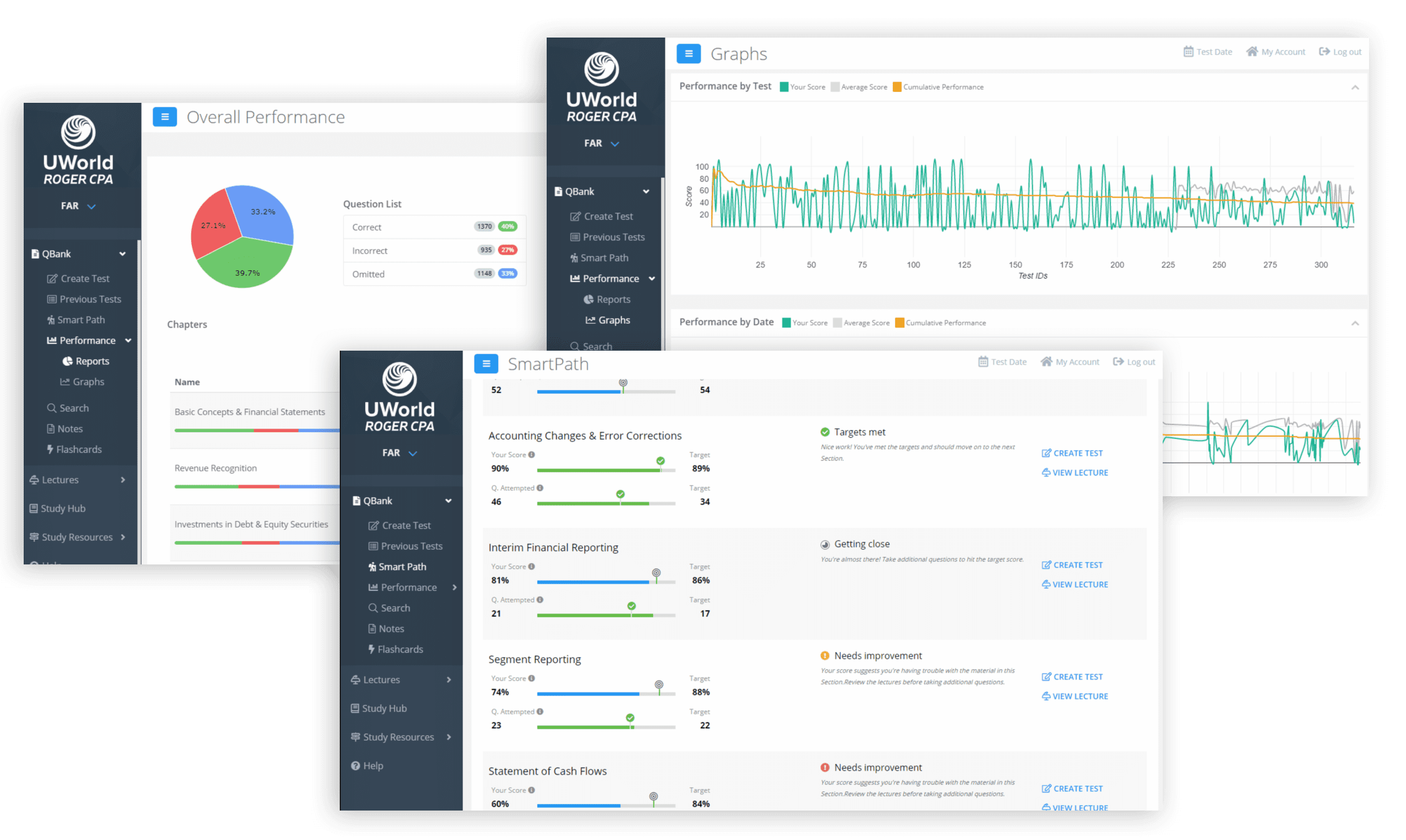Click Revenue Recognition chapter row
1406x840 pixels.
point(255,477)
